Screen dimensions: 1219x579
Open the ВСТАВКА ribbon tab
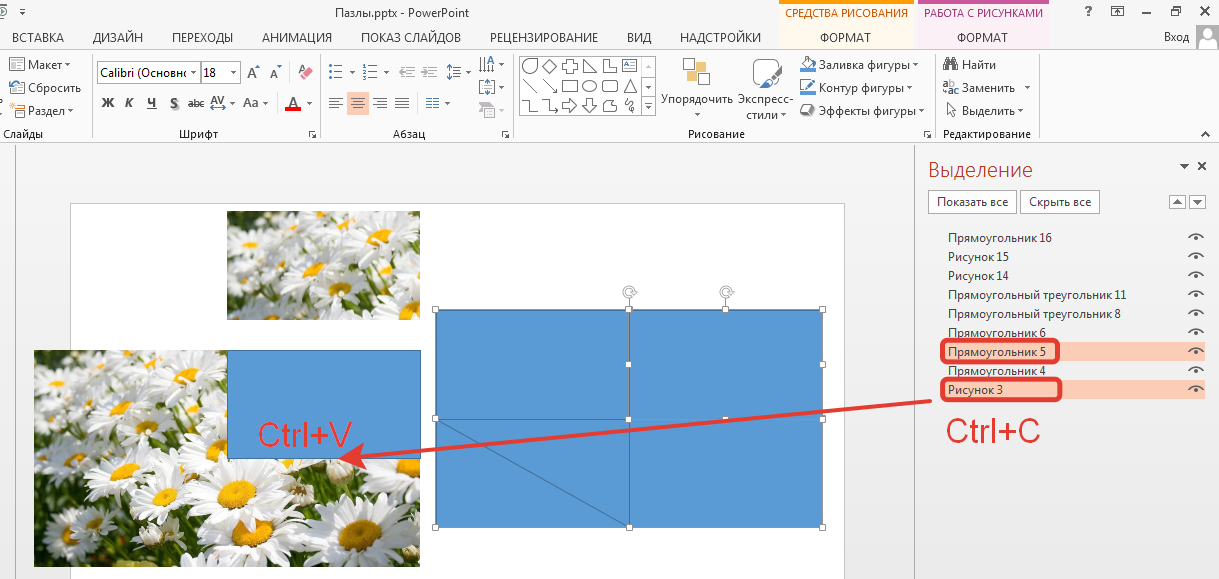click(38, 38)
